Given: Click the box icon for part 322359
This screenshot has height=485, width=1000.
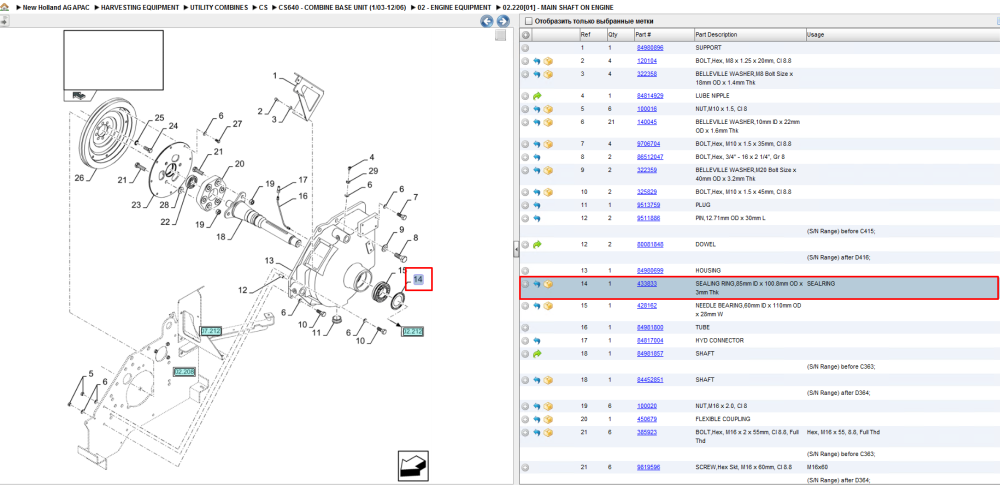Looking at the screenshot, I should pyautogui.click(x=548, y=170).
